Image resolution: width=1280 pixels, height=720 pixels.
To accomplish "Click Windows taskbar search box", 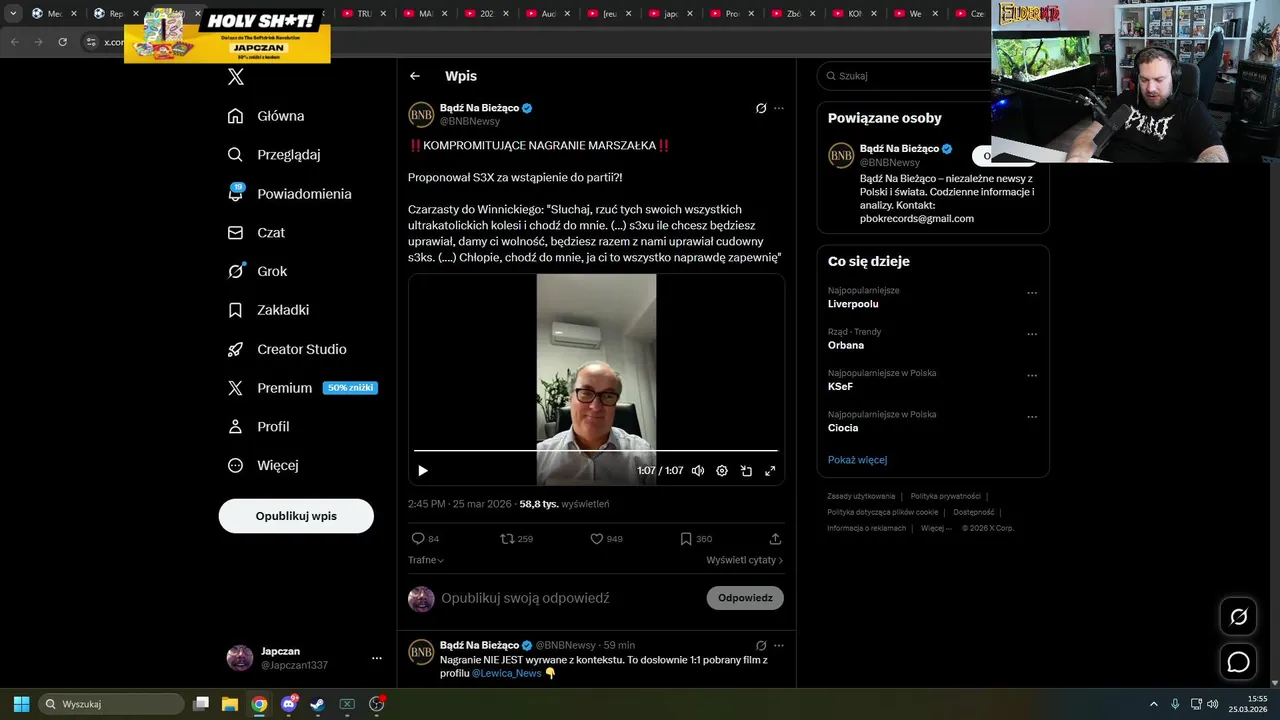I will pos(111,704).
